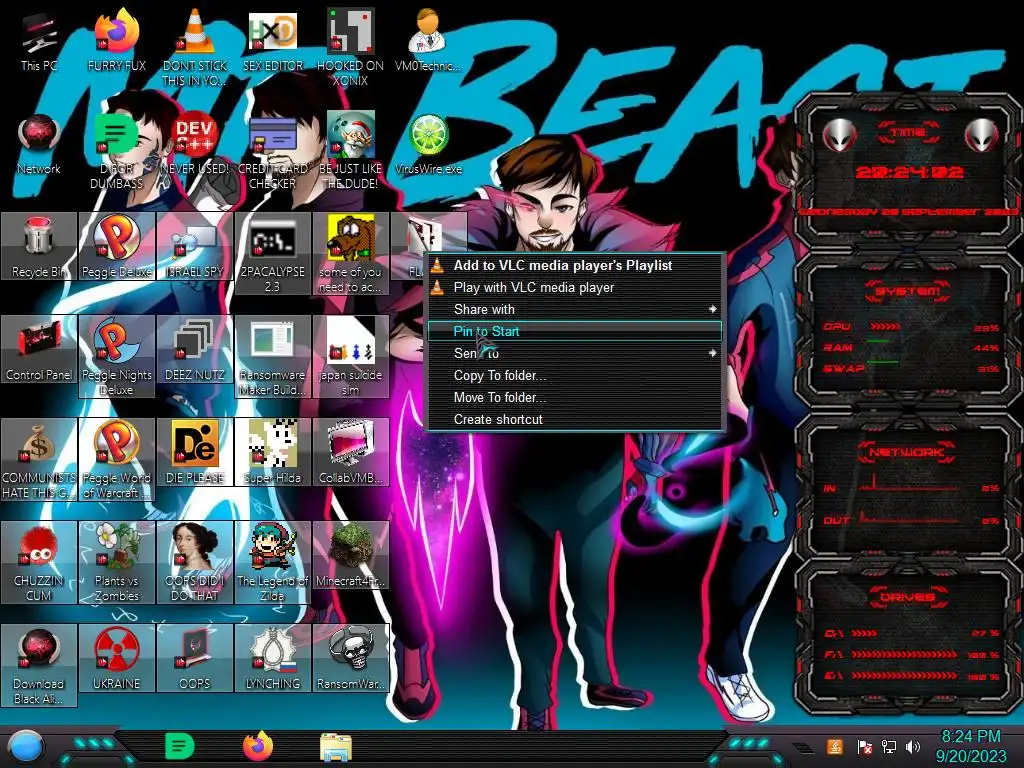Select the Peggle Nights Deluxe icon
The width and height of the screenshot is (1024, 768).
click(116, 357)
